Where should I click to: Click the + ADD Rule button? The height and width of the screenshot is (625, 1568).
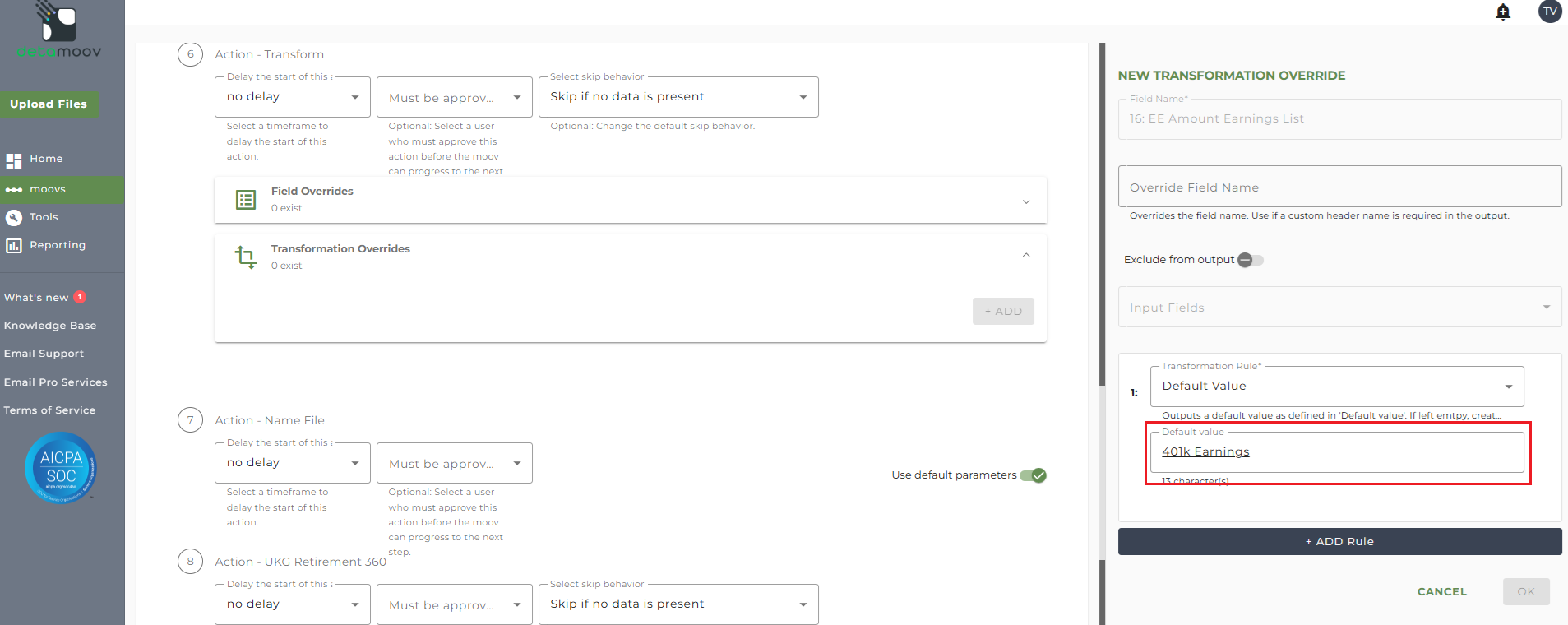pyautogui.click(x=1339, y=542)
